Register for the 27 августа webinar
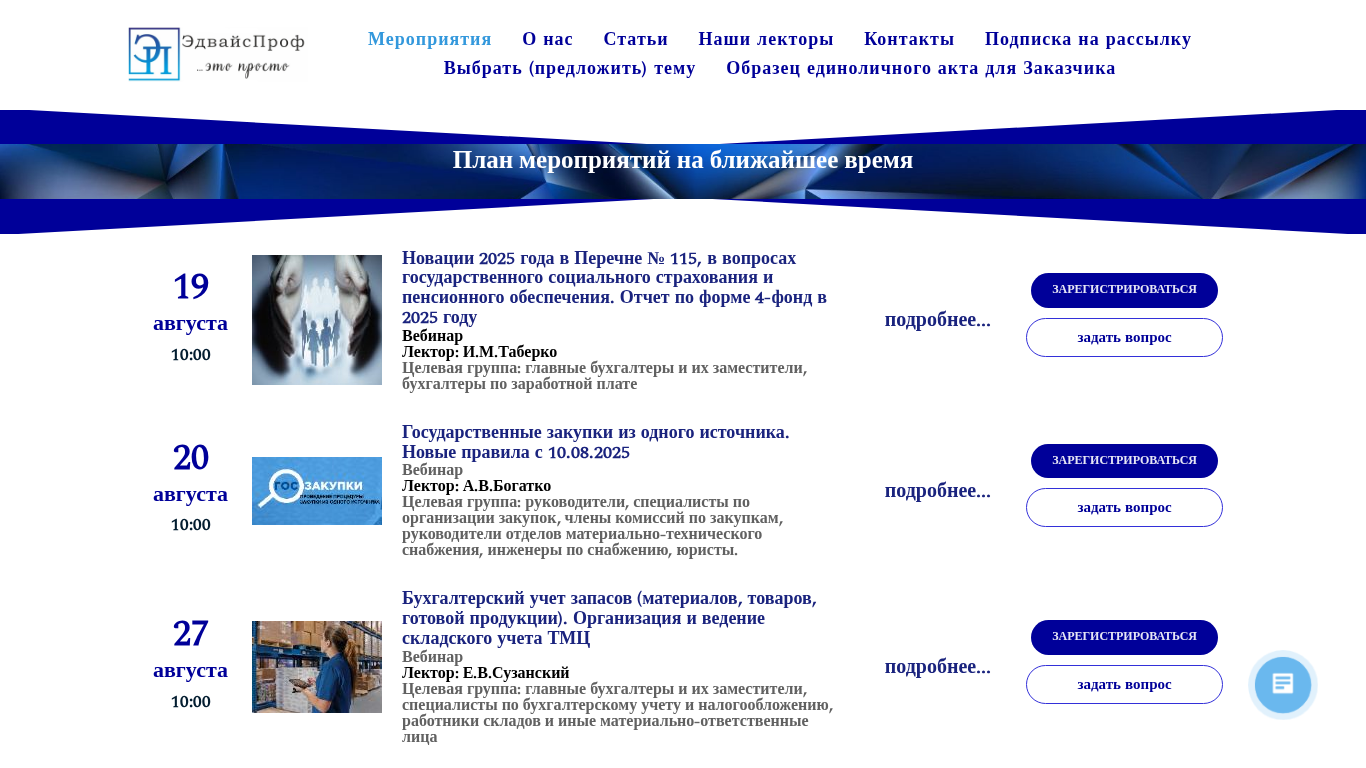Image resolution: width=1366 pixels, height=768 pixels. point(1124,637)
